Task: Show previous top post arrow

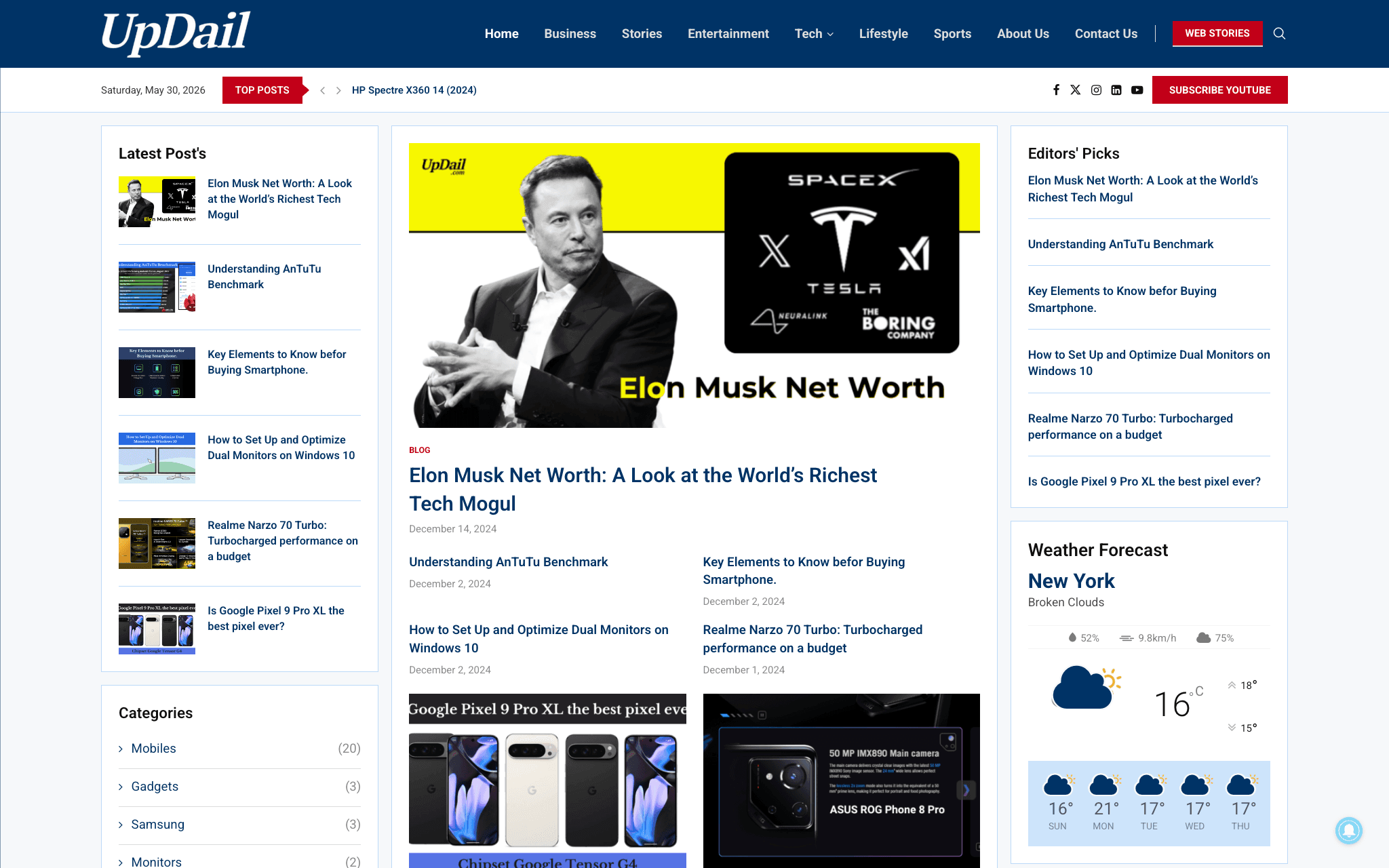Action: [323, 90]
